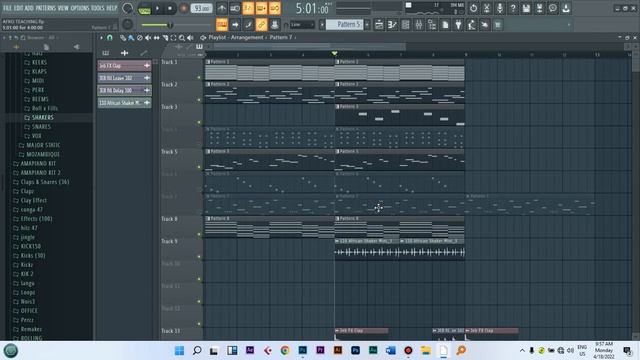640x360 pixels.
Task: Open Chrome from the Windows taskbar
Action: pos(285,350)
